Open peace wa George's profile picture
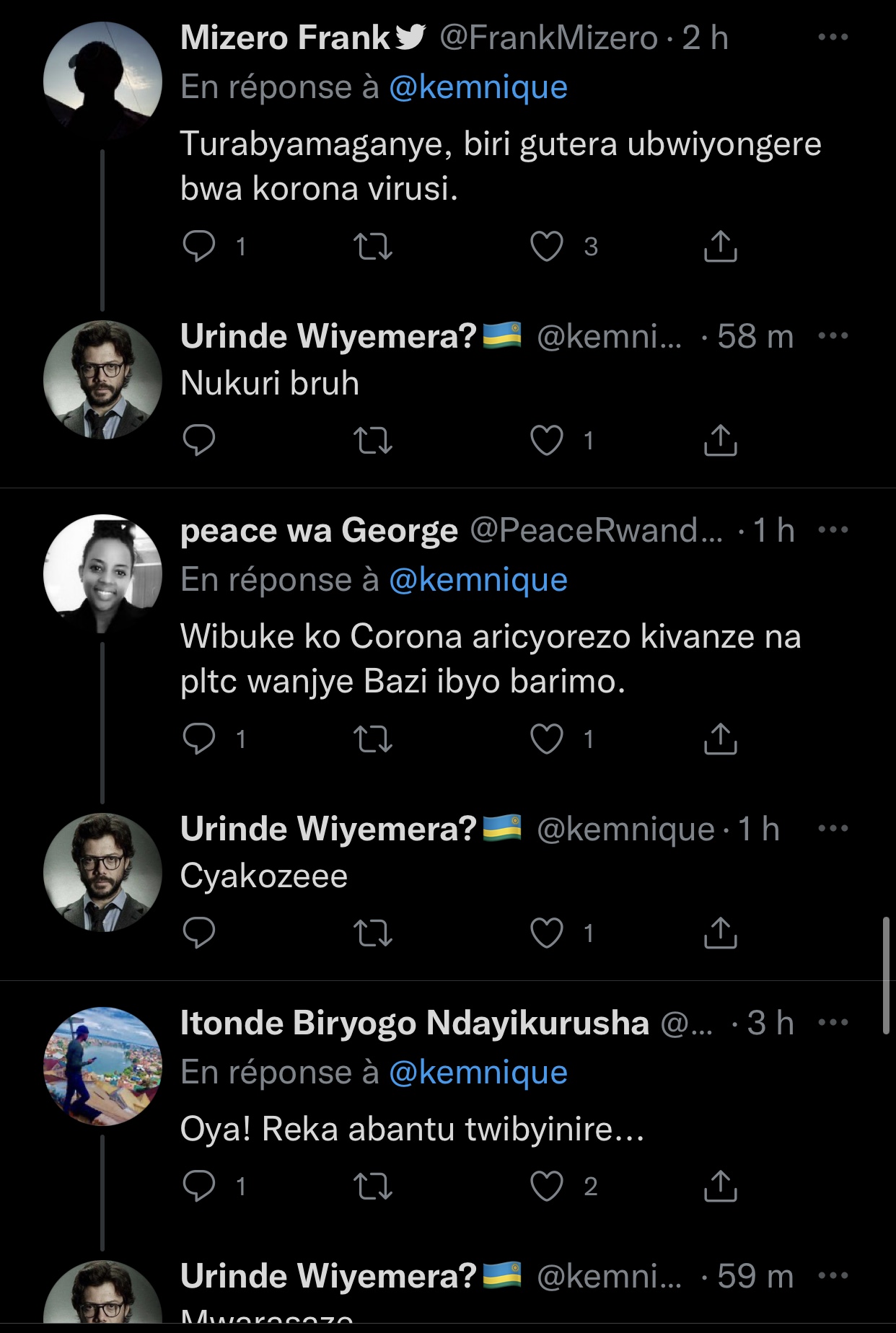 point(102,573)
